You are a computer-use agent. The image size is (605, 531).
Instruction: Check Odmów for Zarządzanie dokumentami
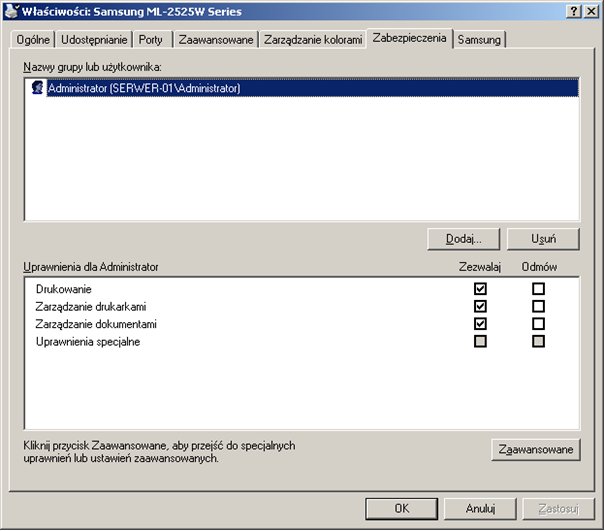click(x=538, y=324)
